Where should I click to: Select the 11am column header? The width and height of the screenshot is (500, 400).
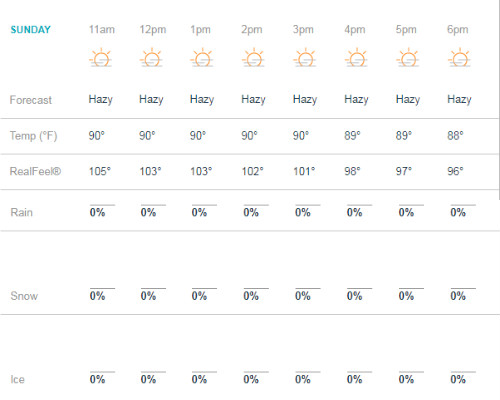[x=102, y=30]
